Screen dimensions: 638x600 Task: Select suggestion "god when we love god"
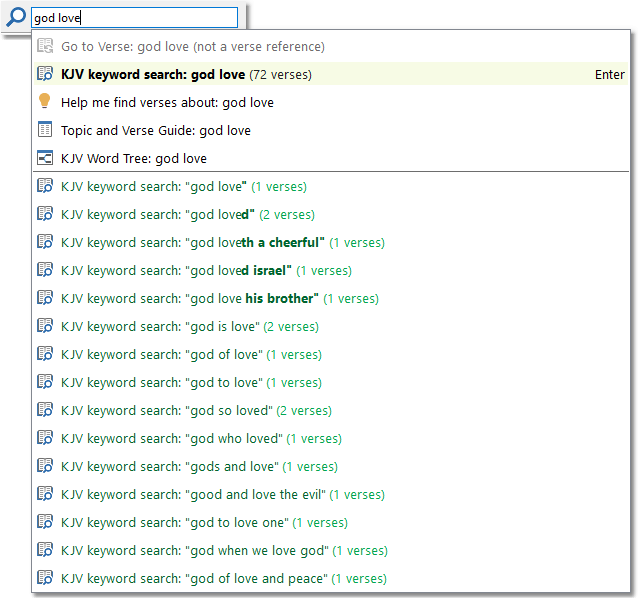click(x=330, y=550)
